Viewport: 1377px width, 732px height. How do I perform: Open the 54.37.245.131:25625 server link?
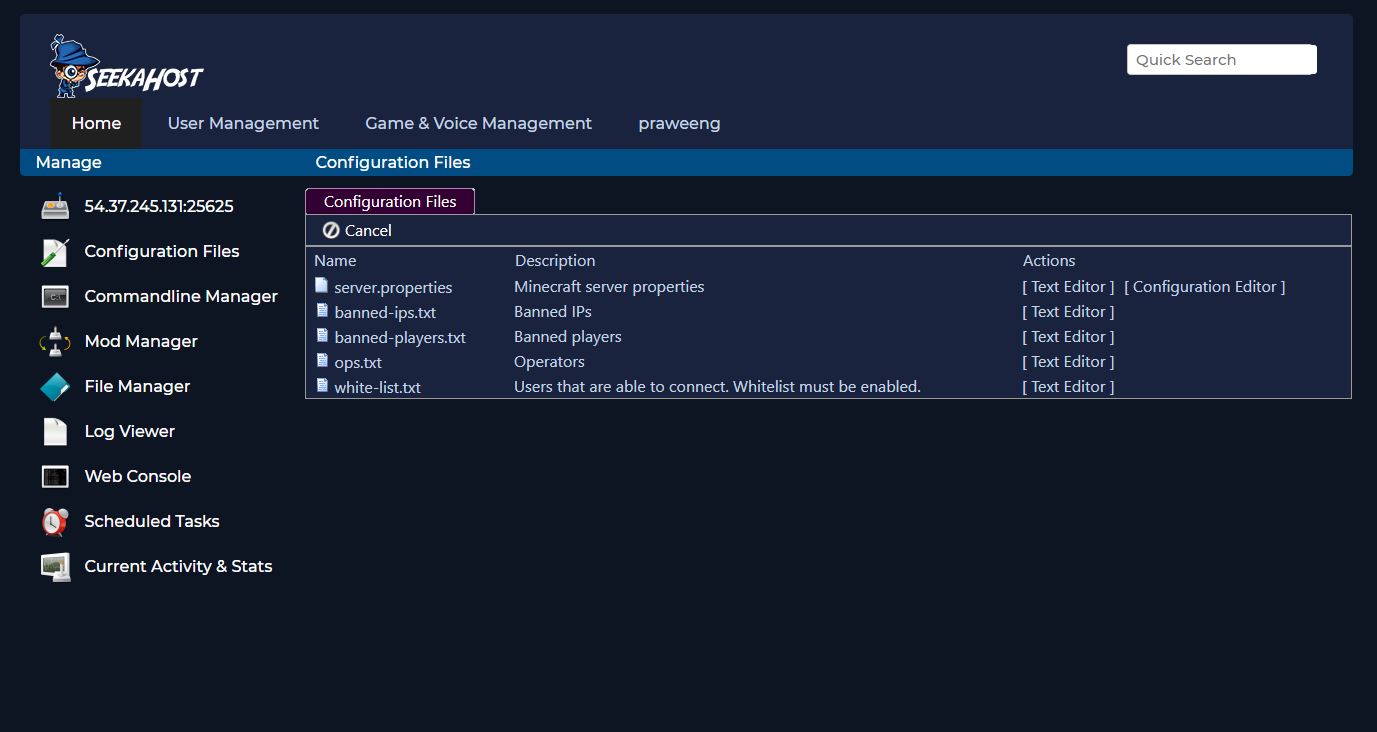(x=159, y=206)
